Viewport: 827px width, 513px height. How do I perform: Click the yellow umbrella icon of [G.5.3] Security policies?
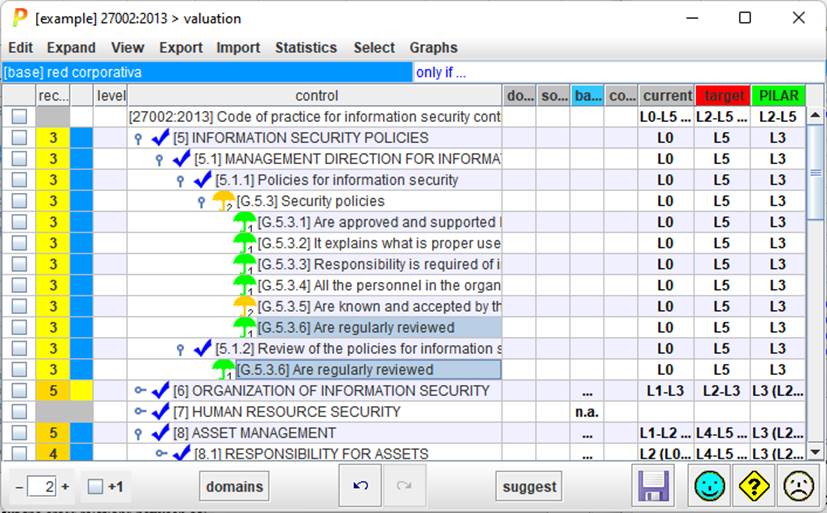223,201
